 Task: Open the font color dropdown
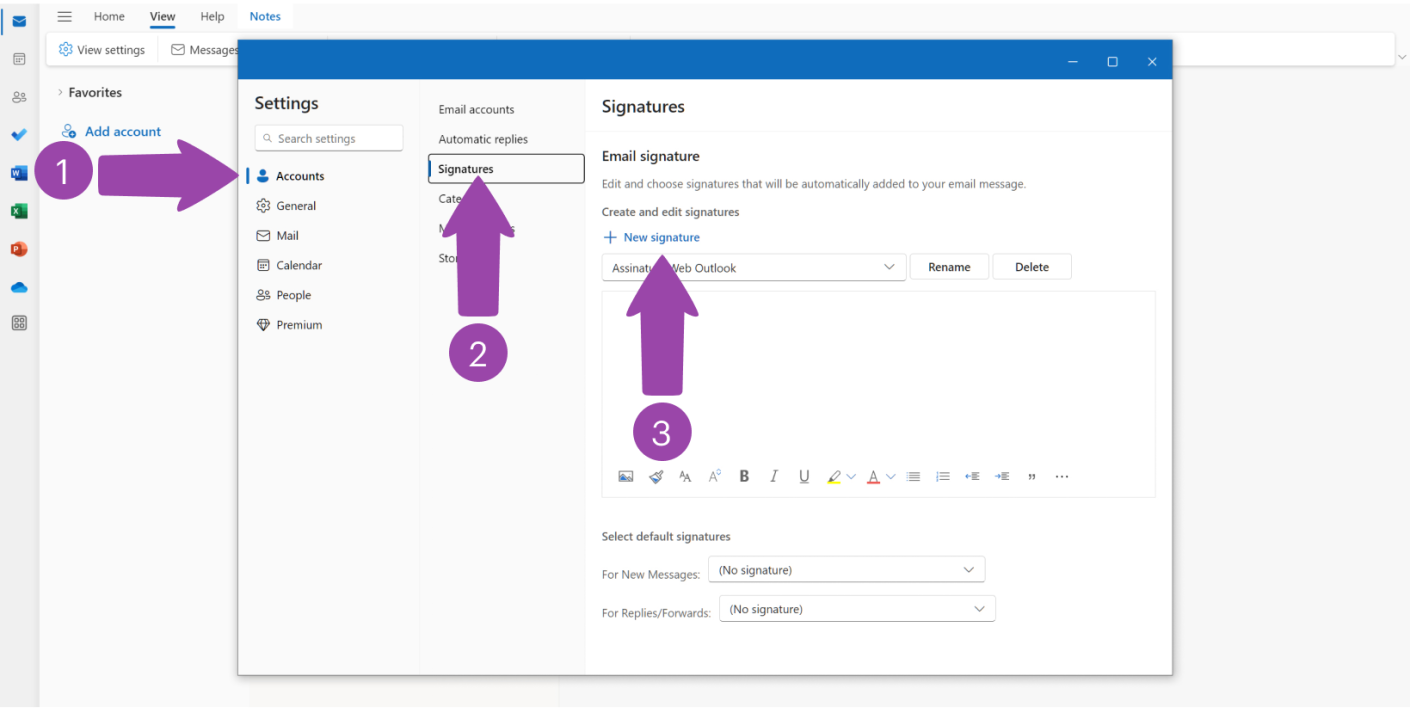(890, 476)
